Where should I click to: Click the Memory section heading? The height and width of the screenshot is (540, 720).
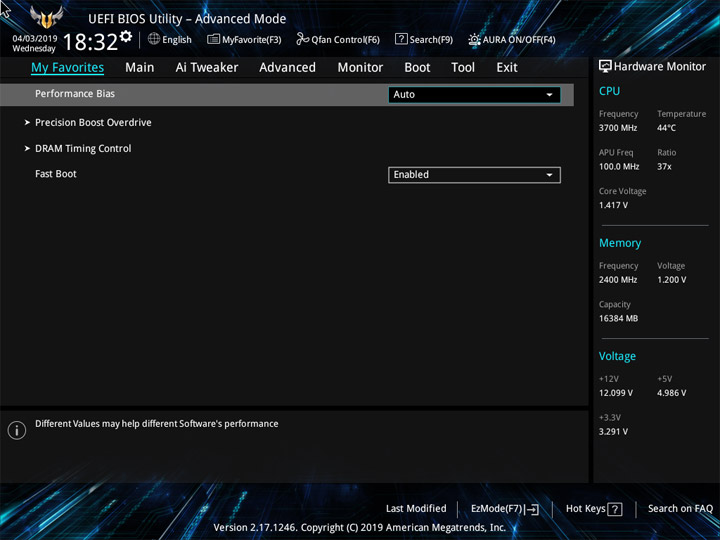coord(620,243)
